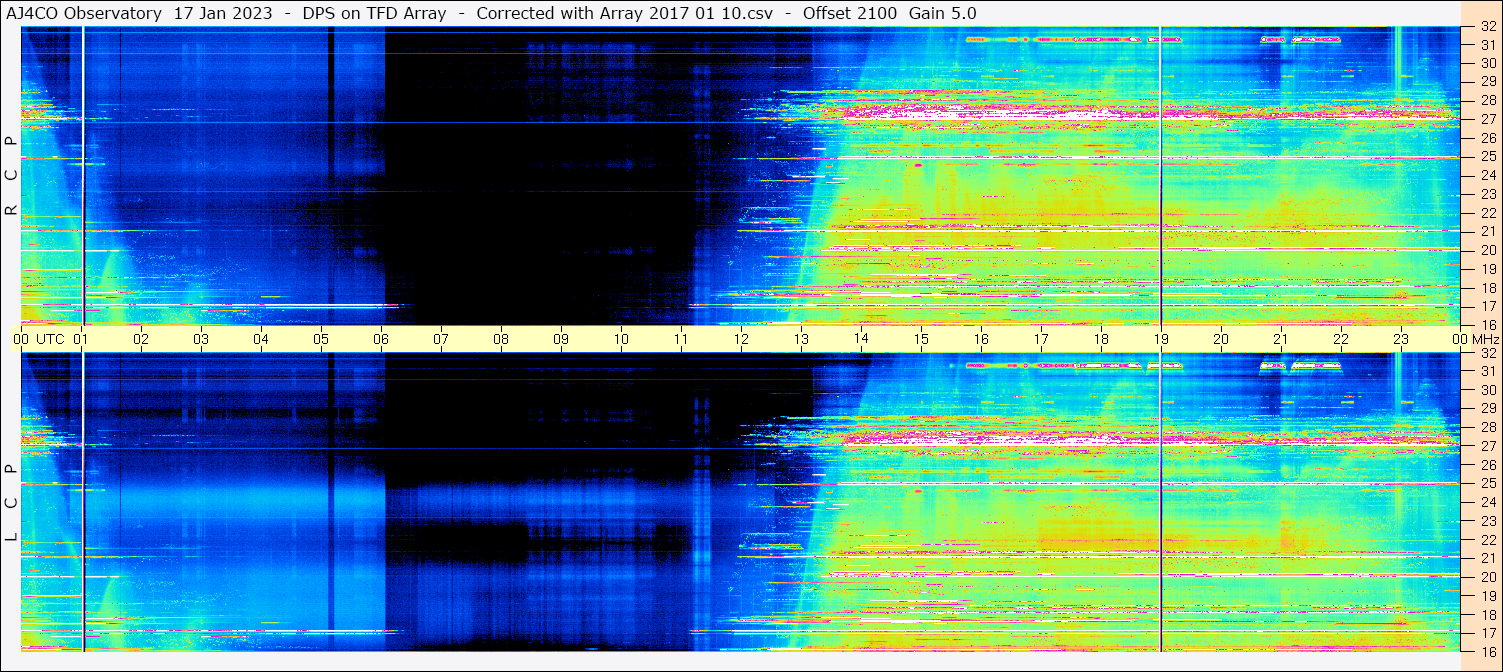Click the 'Gain 5.0' header value
Screen dimensions: 1503x672
(x=943, y=13)
